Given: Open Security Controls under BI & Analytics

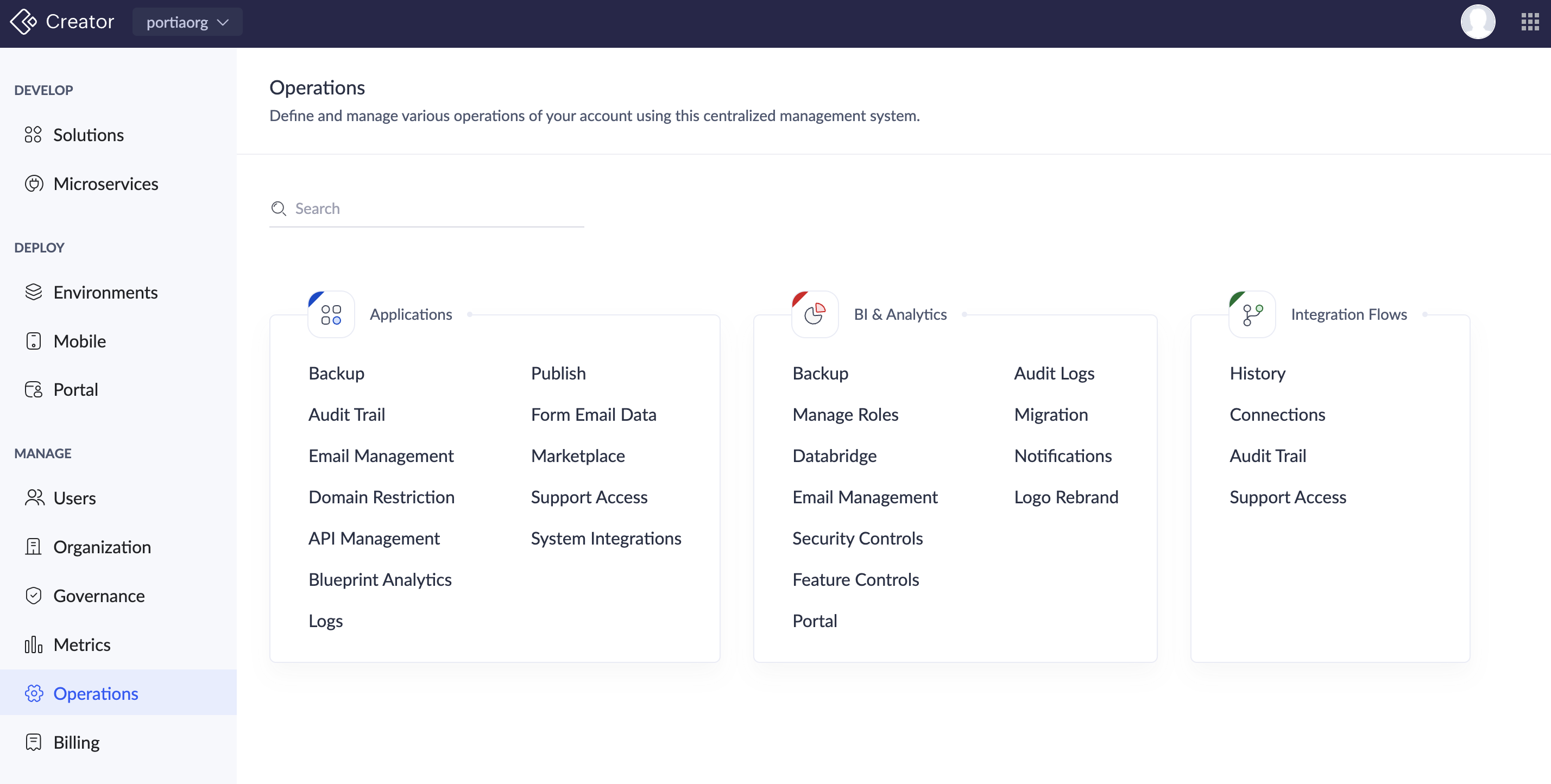Looking at the screenshot, I should click(x=857, y=538).
